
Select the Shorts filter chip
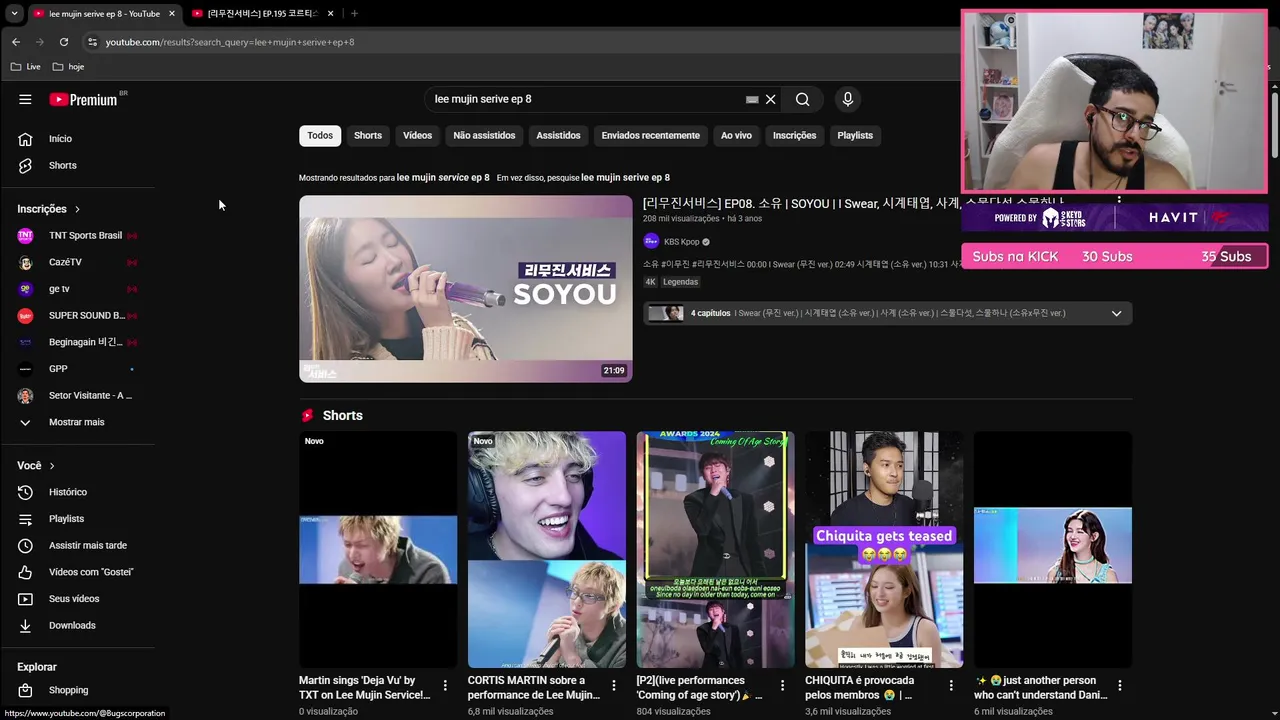[x=368, y=135]
